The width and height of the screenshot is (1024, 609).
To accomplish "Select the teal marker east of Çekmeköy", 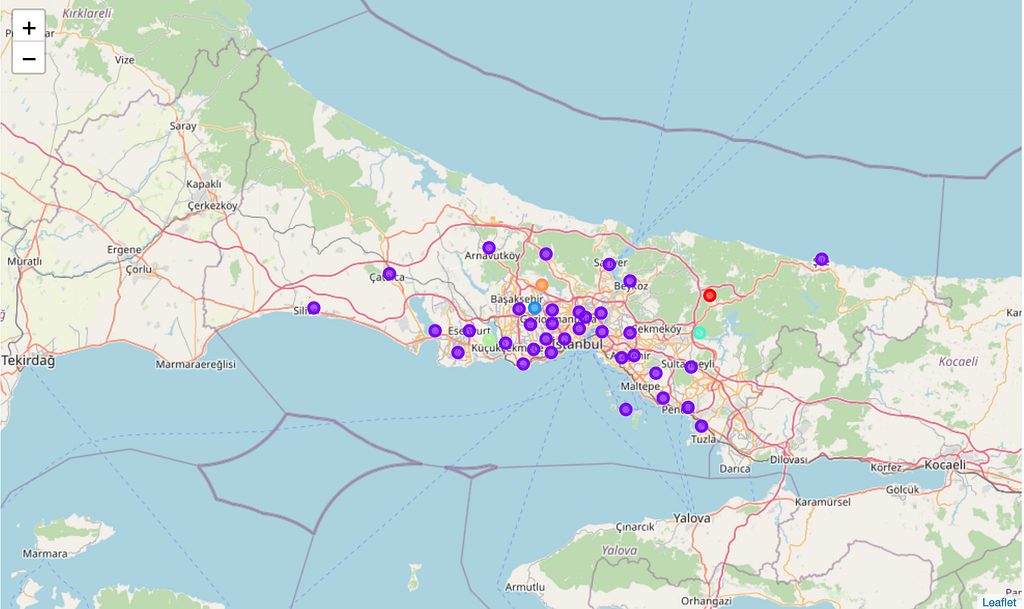I will pyautogui.click(x=699, y=333).
